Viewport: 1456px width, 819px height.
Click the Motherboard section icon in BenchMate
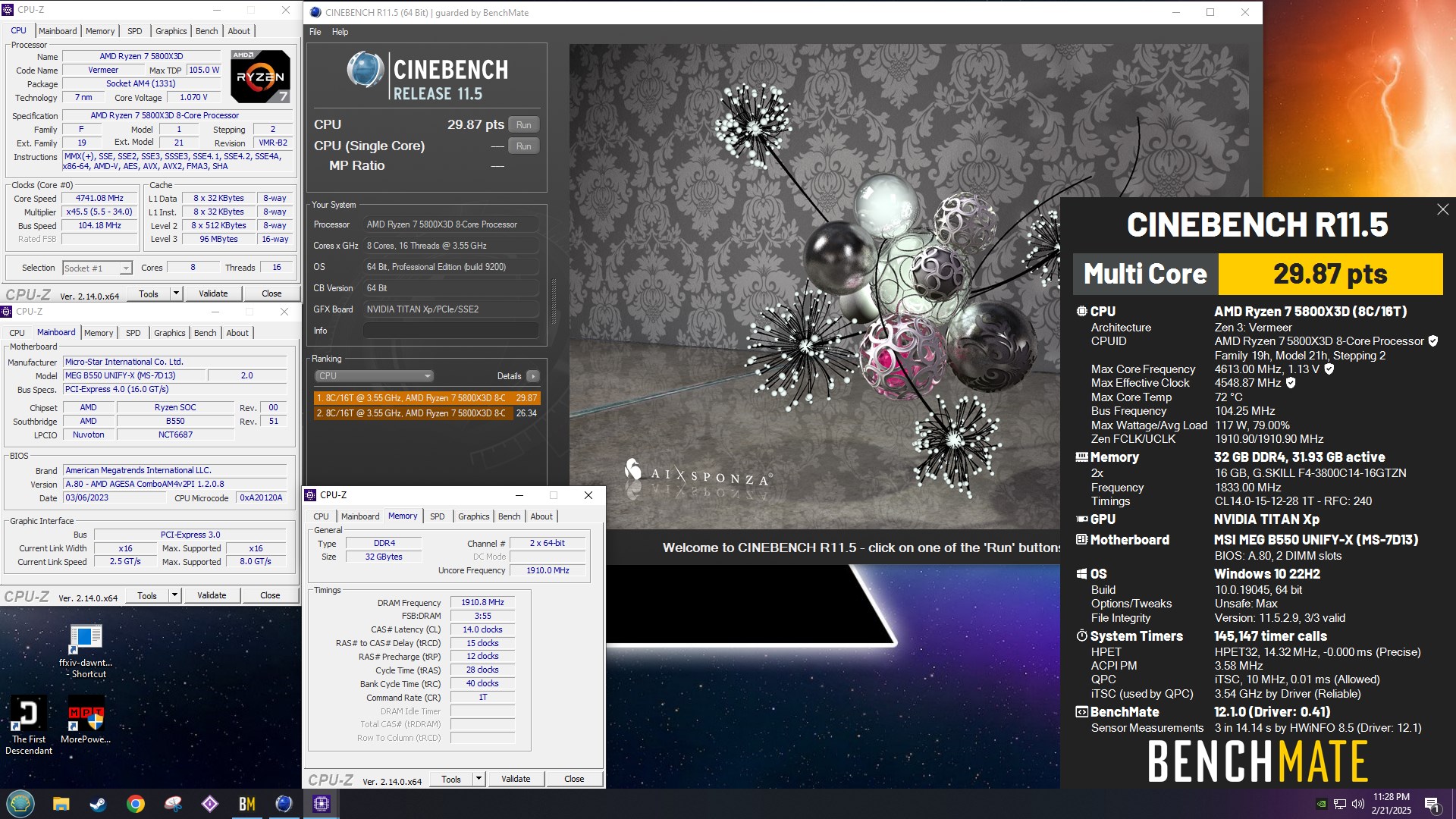coord(1081,540)
